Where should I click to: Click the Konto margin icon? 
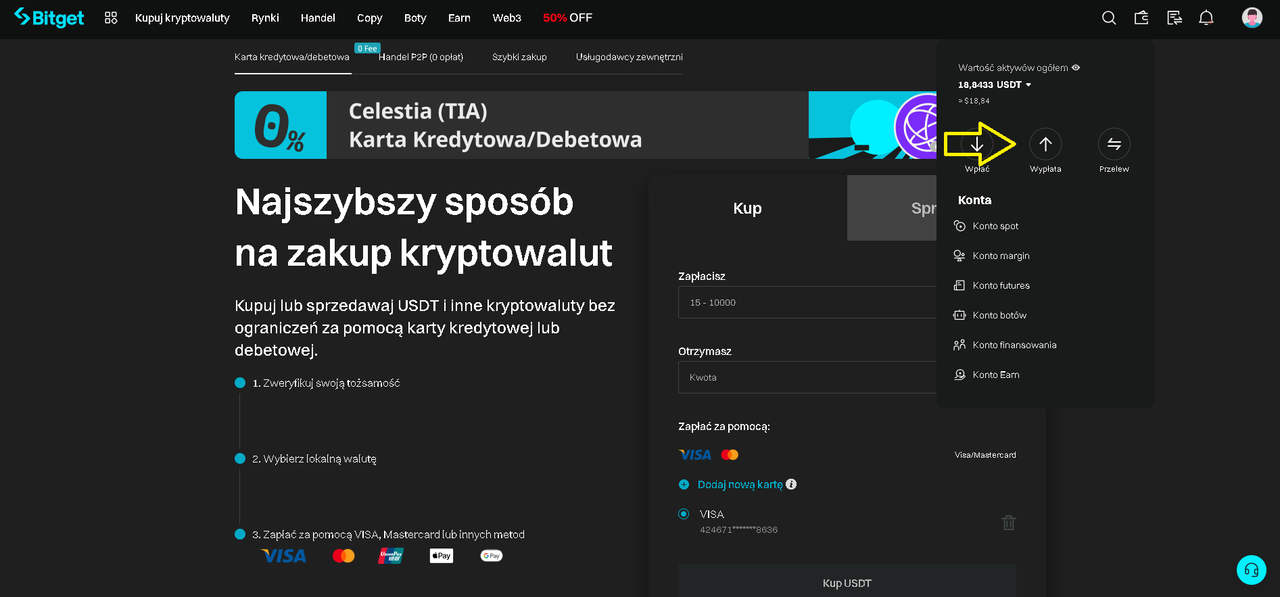click(960, 256)
